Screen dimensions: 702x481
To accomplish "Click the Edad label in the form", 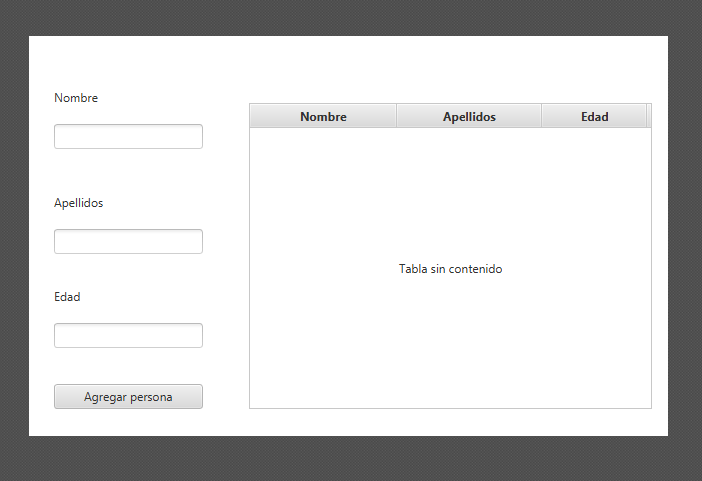I will click(x=67, y=297).
